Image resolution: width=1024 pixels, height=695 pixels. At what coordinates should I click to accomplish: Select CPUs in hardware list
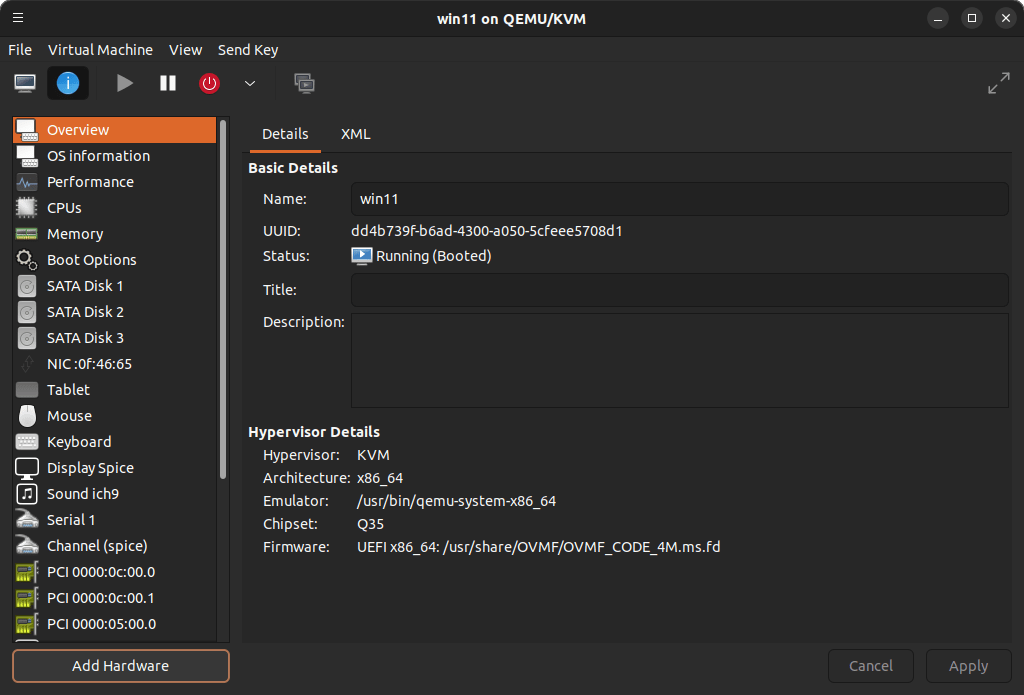pos(64,208)
